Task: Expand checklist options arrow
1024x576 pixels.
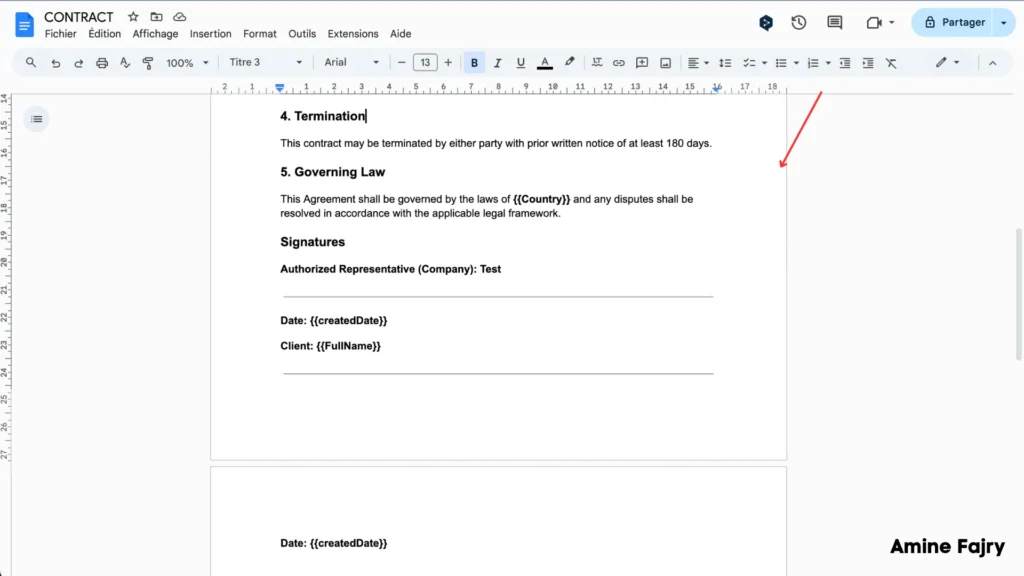Action: tap(765, 63)
